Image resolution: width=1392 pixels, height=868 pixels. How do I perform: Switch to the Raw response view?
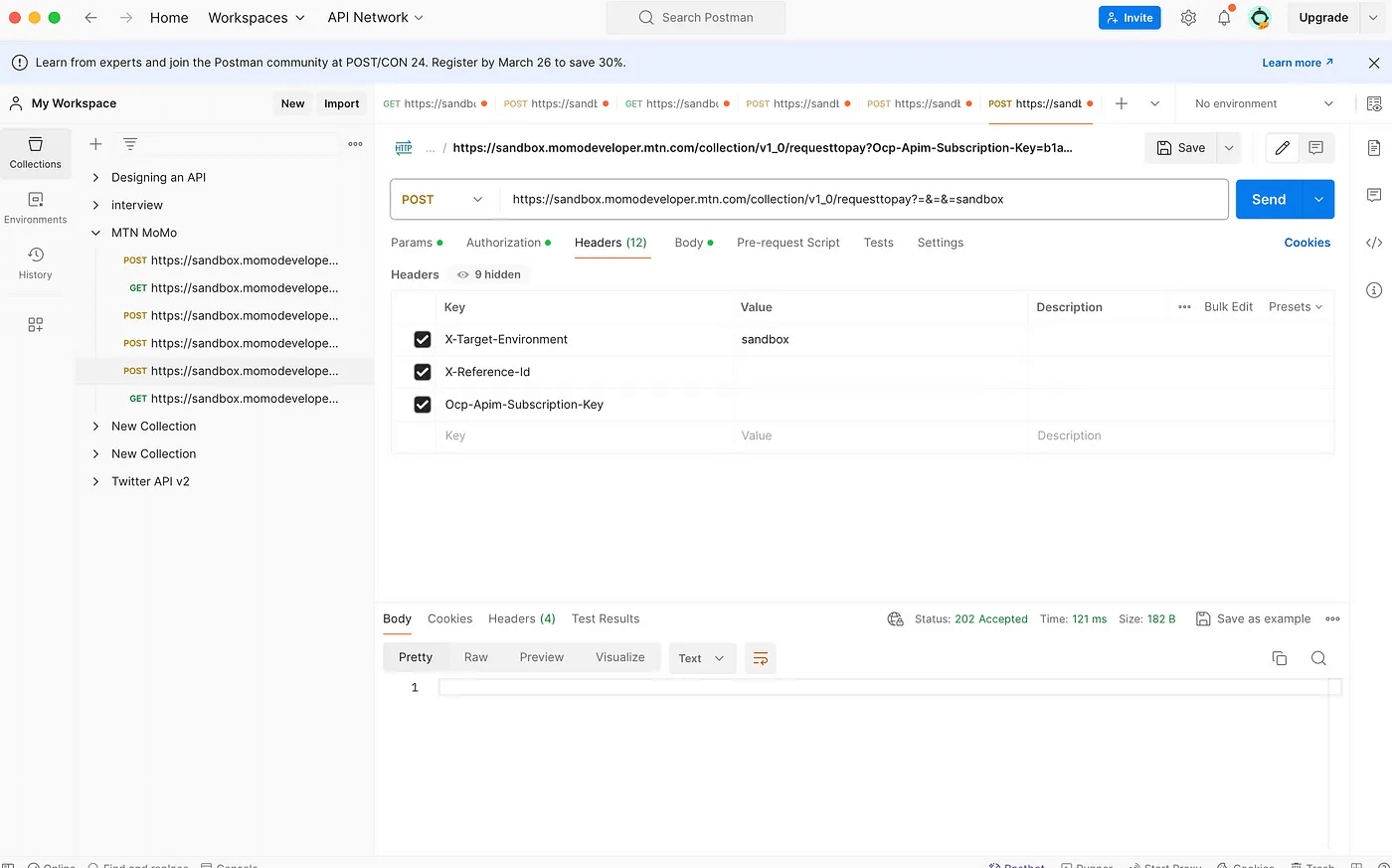476,657
